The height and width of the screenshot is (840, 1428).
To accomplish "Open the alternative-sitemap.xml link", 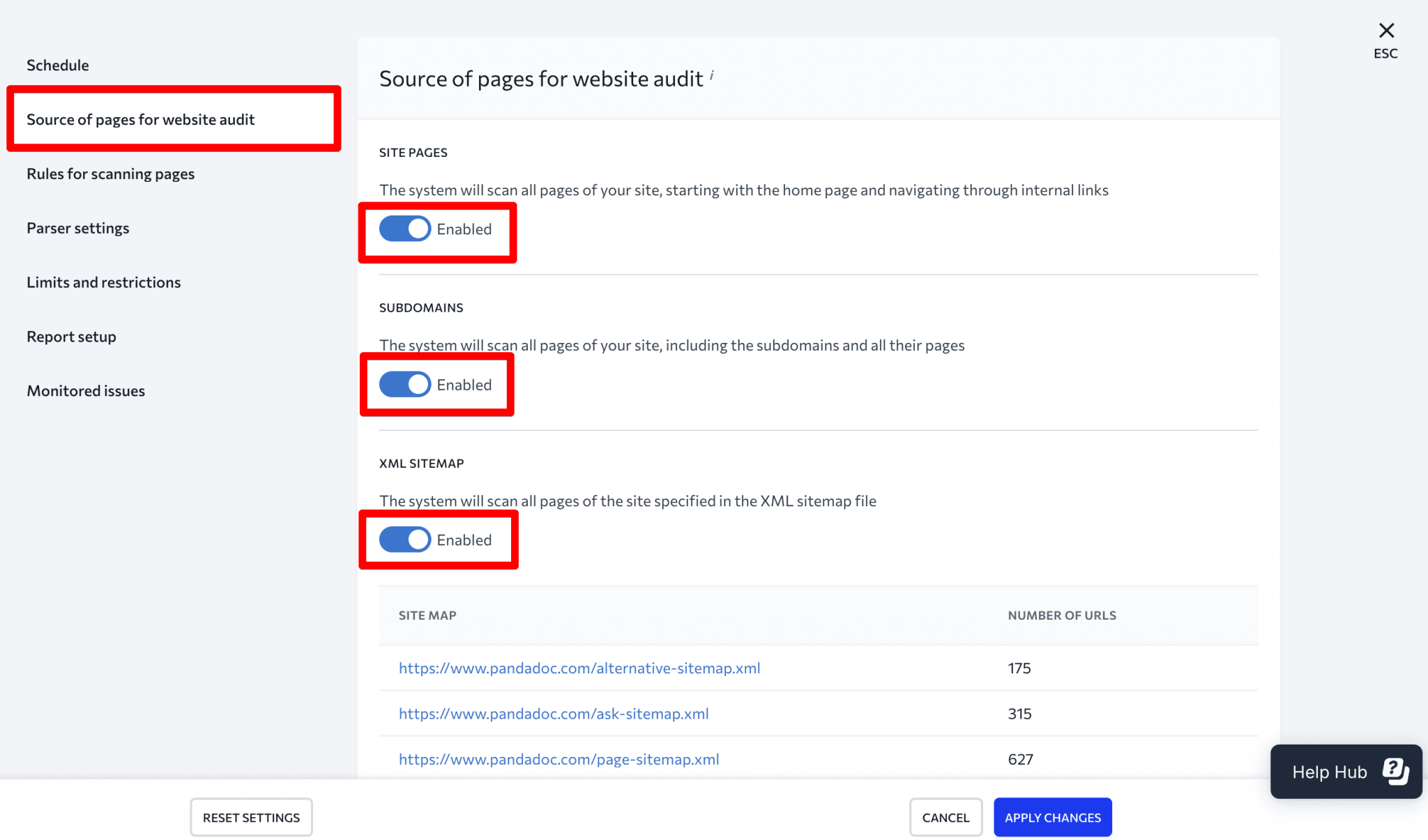I will point(579,668).
